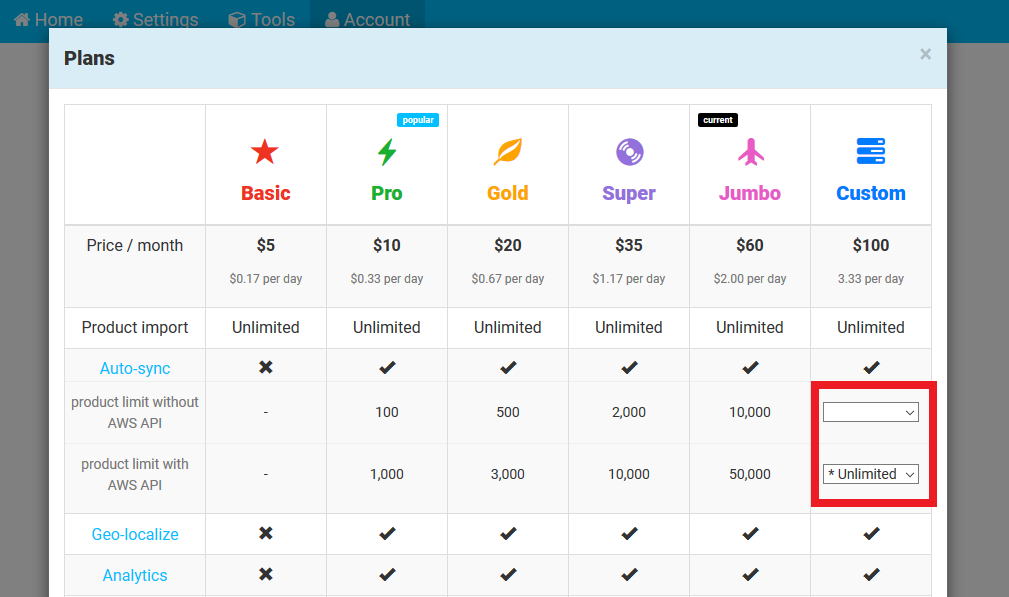Open the '* Unlimited' AWS API dropdown
The width and height of the screenshot is (1009, 597).
coord(871,474)
